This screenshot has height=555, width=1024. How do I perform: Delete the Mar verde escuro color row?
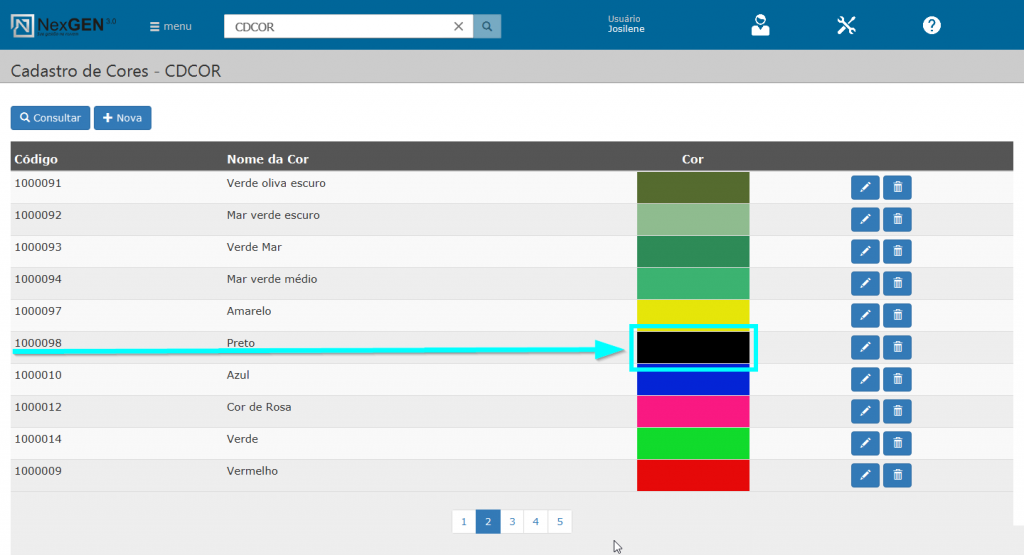[x=897, y=220]
